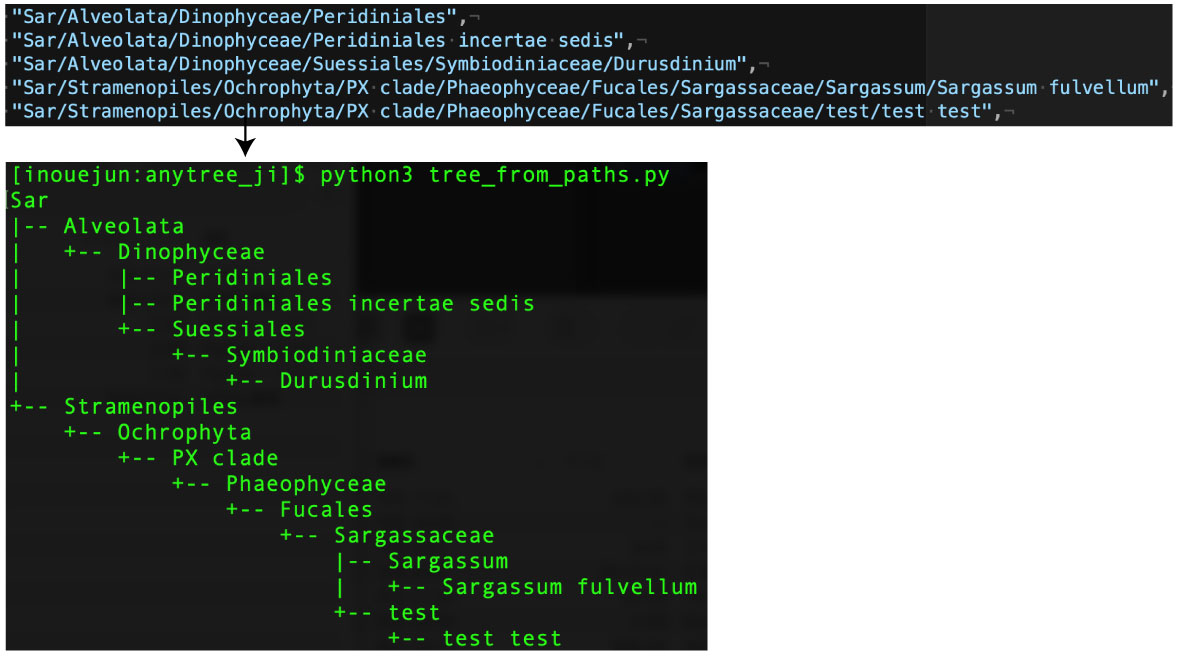Click the Alveolata tree node
Screen dimensions: 1178x658
(124, 226)
